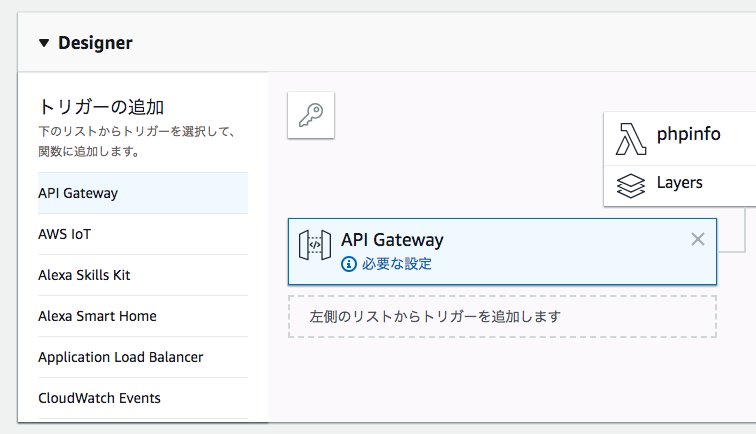The height and width of the screenshot is (434, 756).
Task: Add Application Load Balancer trigger
Action: pyautogui.click(x=143, y=357)
